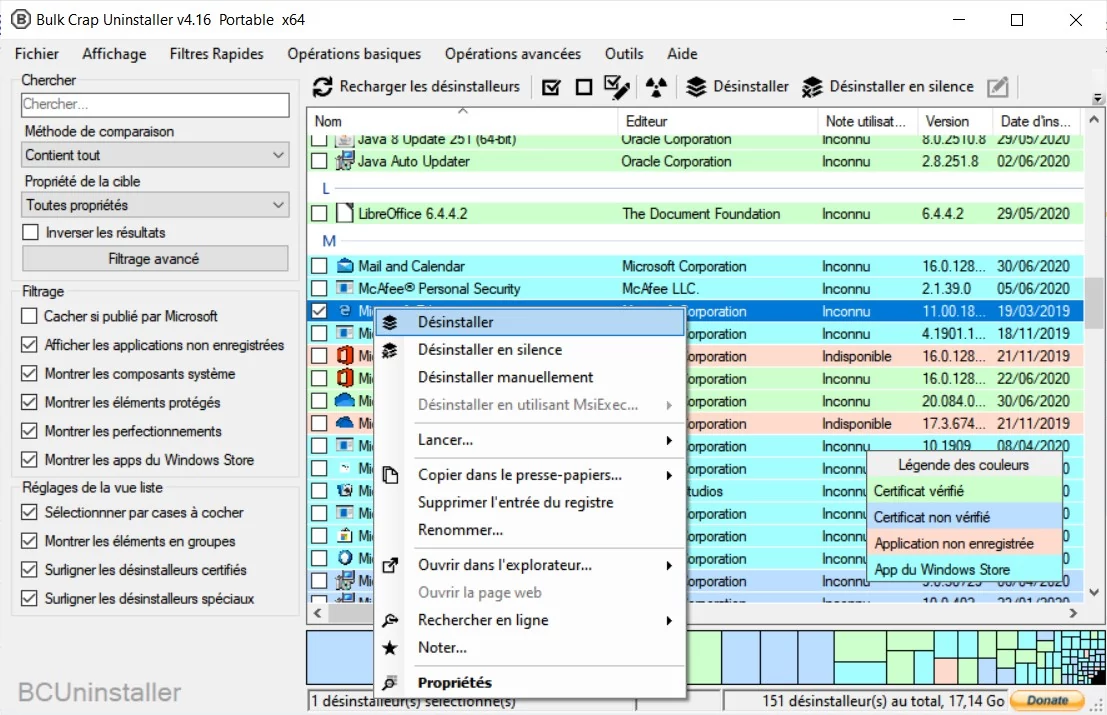Expand the Rechercher en ligne submenu arrow

[x=669, y=620]
